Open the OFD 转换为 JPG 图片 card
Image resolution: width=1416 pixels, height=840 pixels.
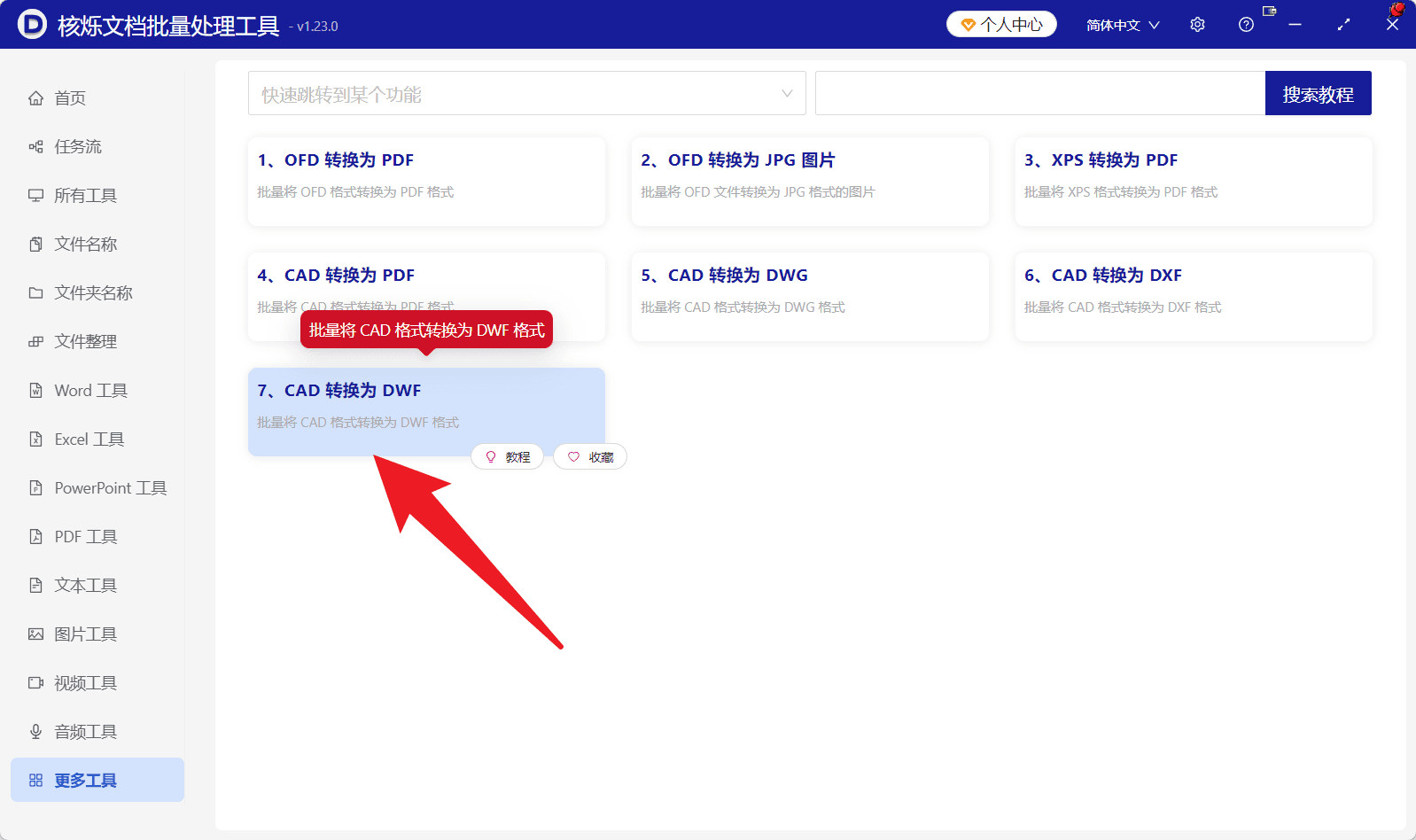(x=810, y=182)
